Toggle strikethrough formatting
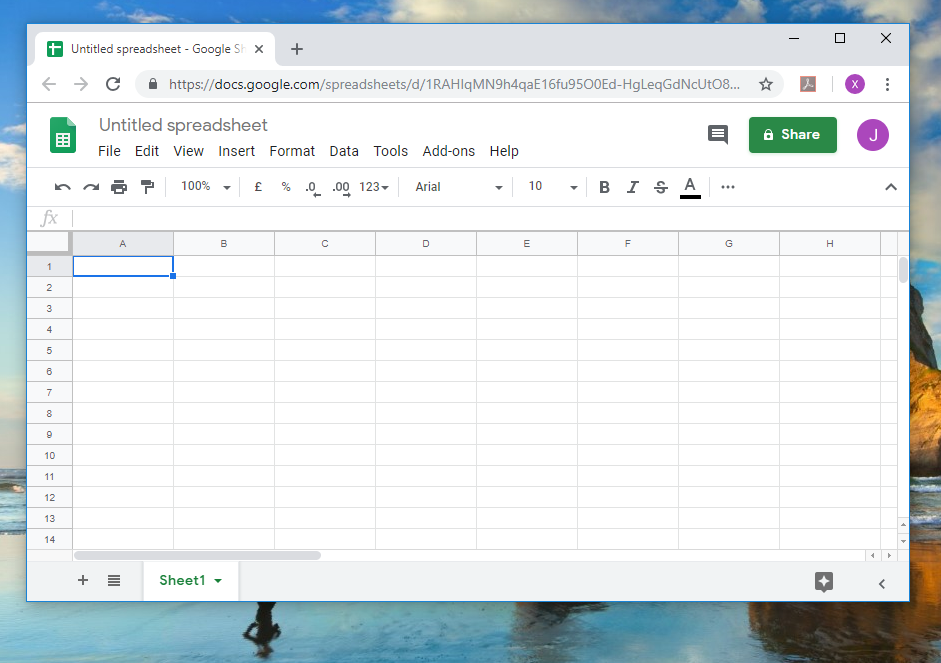Screen dimensions: 941x663 pyautogui.click(x=660, y=187)
